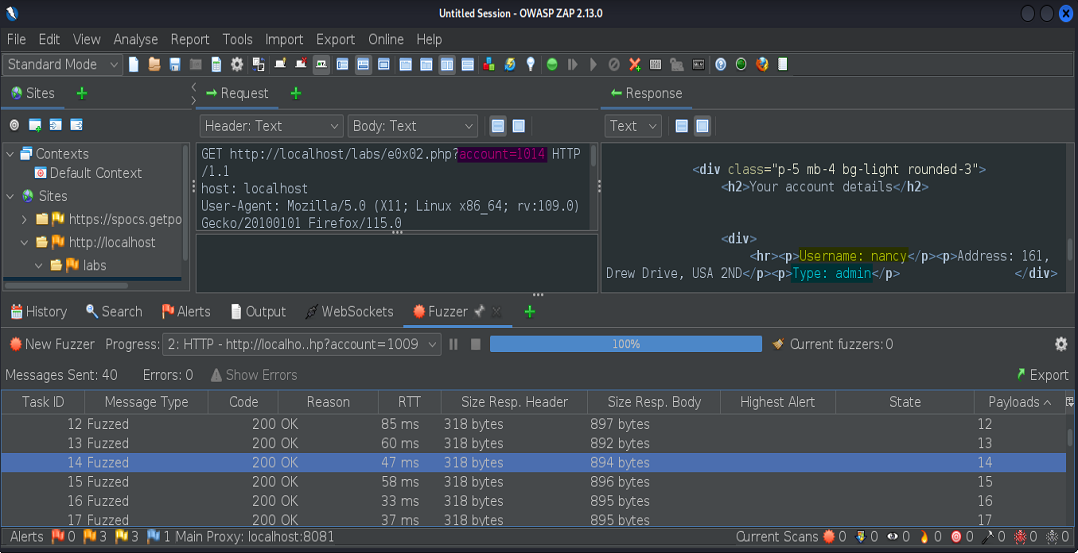Viewport: 1078px width, 553px height.
Task: Switch to the History tab
Action: 38,312
